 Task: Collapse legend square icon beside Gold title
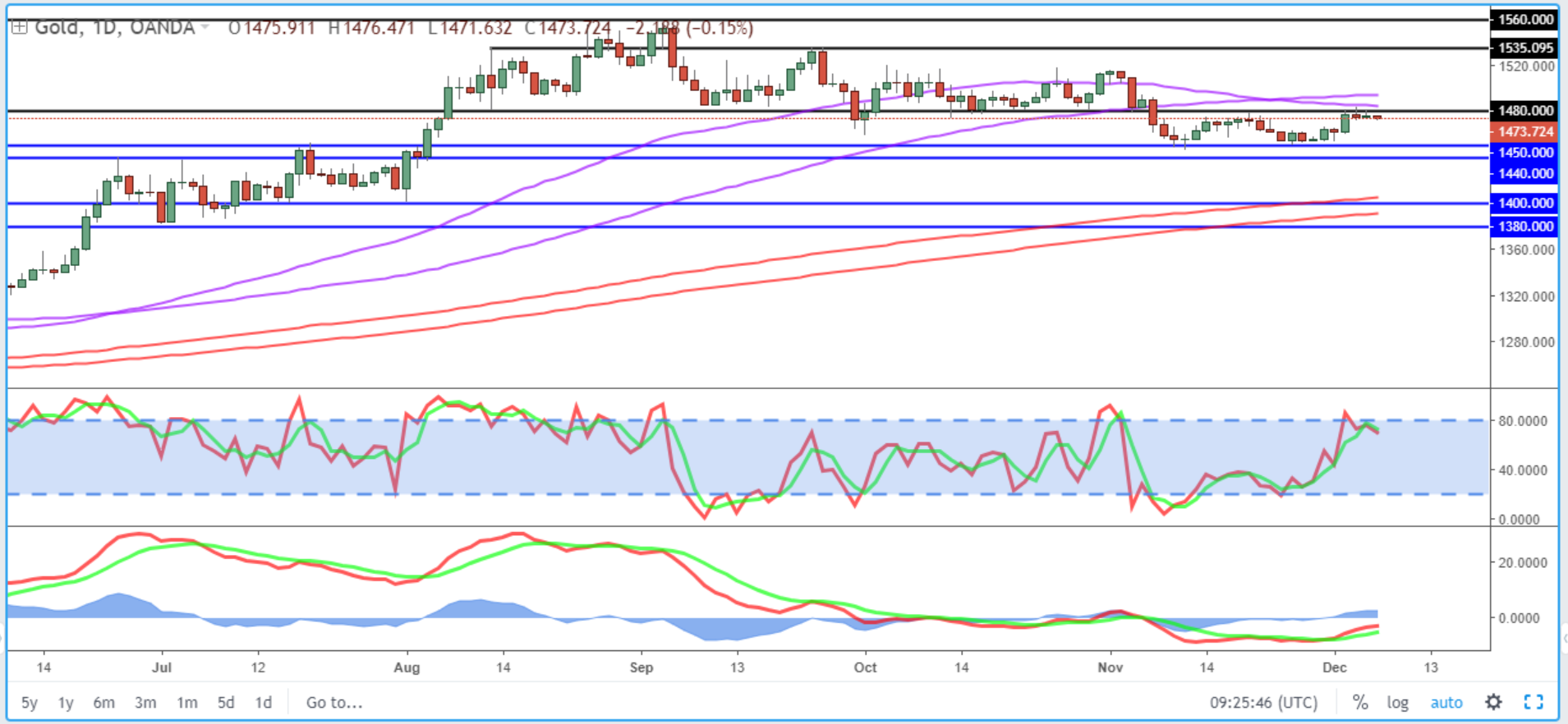pos(19,28)
